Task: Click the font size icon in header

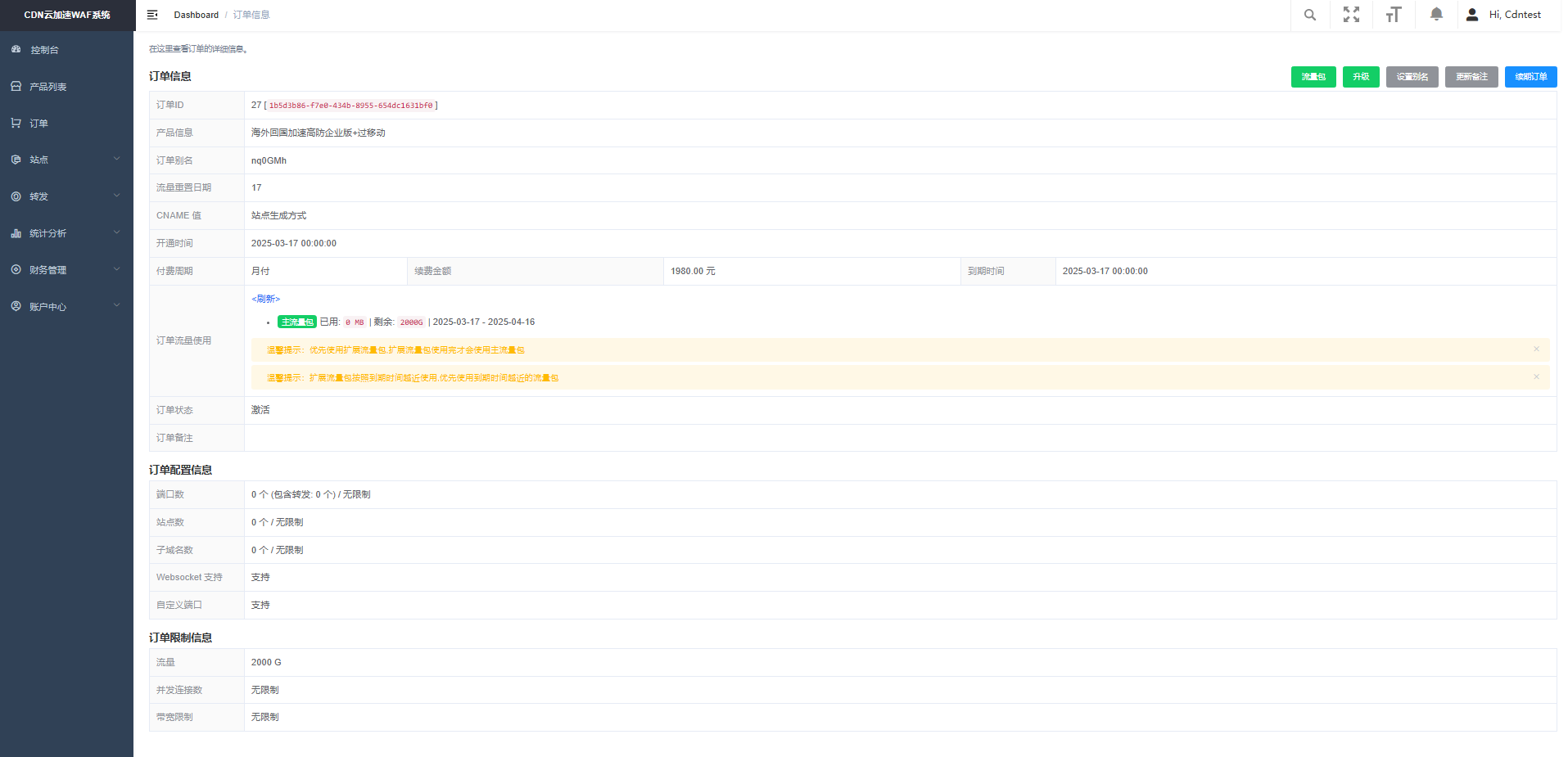Action: [1394, 15]
